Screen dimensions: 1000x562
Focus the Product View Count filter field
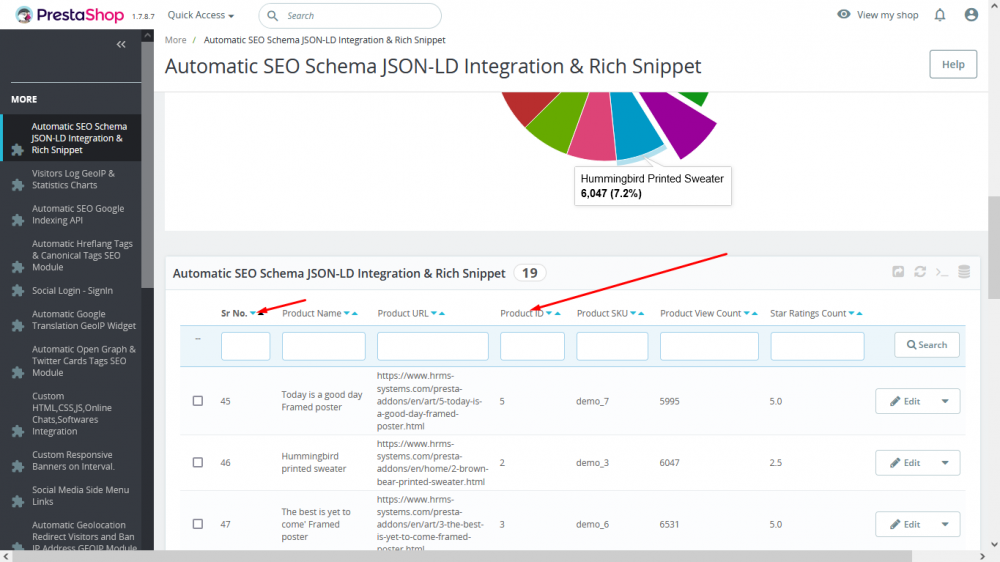(709, 346)
